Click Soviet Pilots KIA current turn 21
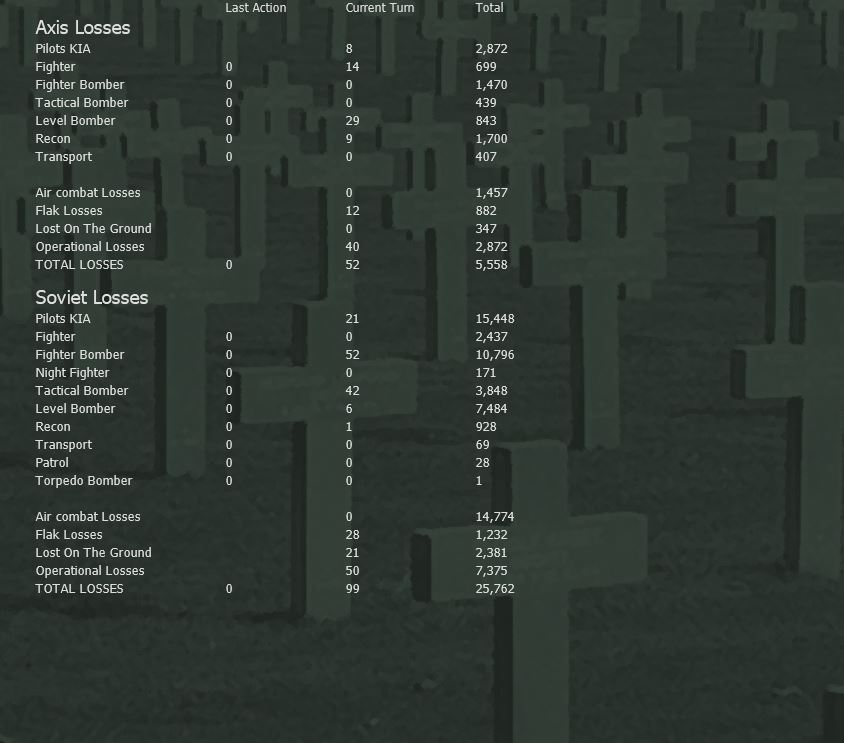Viewport: 844px width, 743px height. (x=353, y=319)
